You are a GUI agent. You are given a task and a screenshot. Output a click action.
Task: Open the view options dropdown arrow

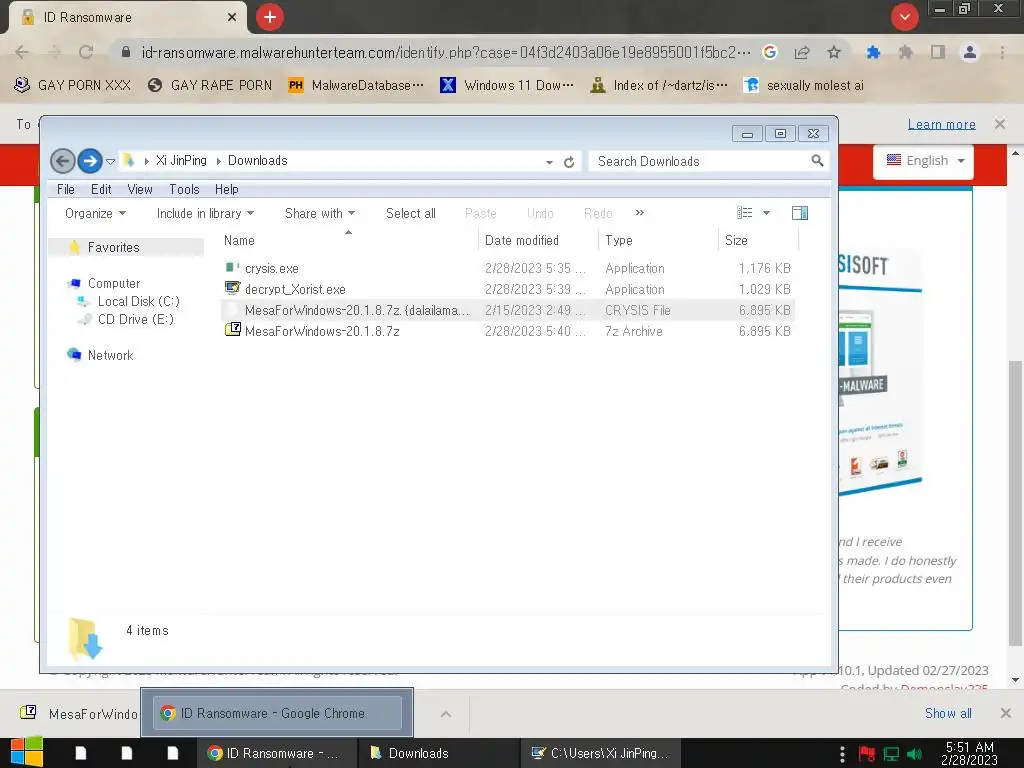coord(766,213)
